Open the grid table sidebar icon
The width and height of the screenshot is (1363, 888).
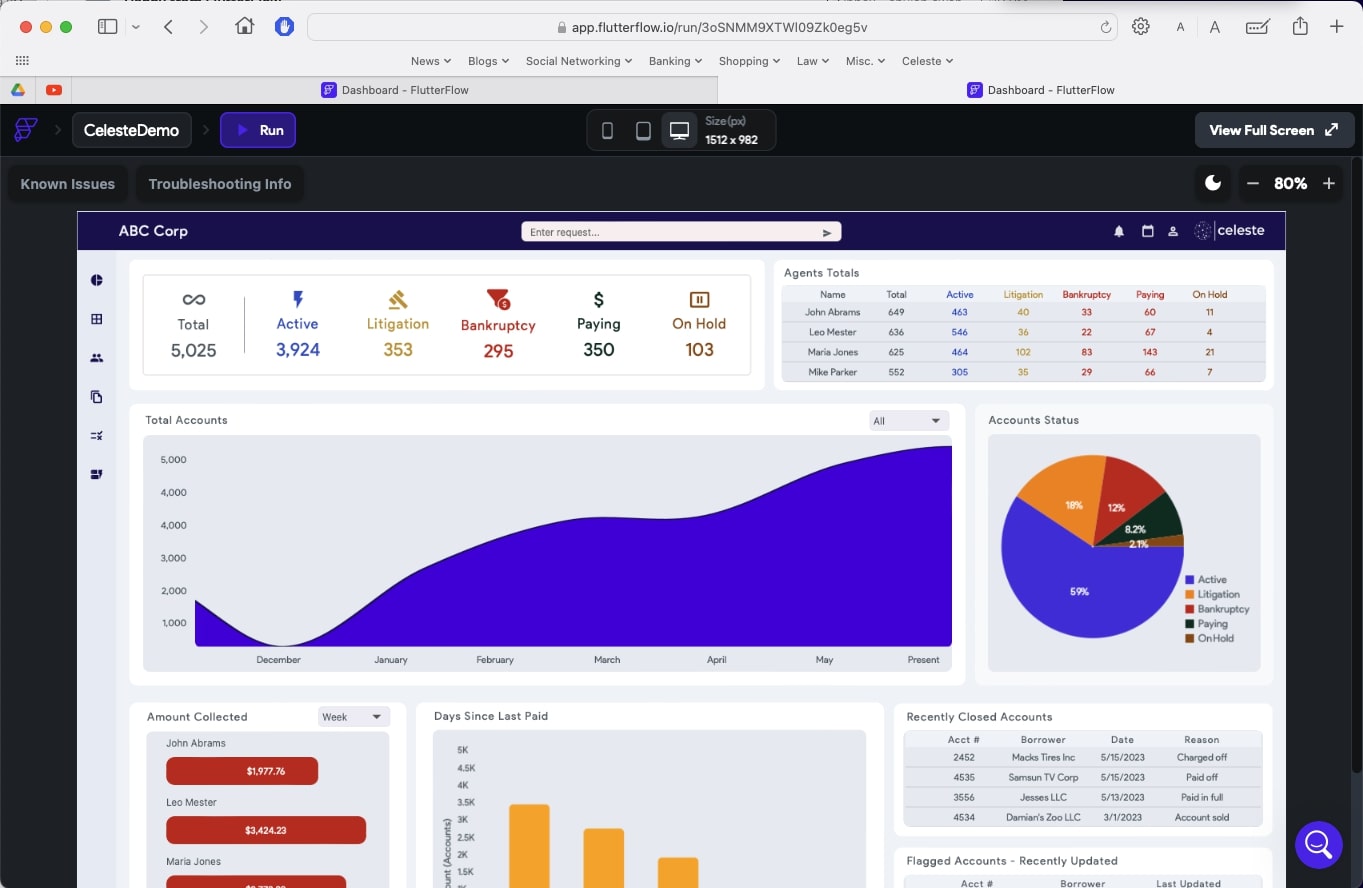coord(97,319)
